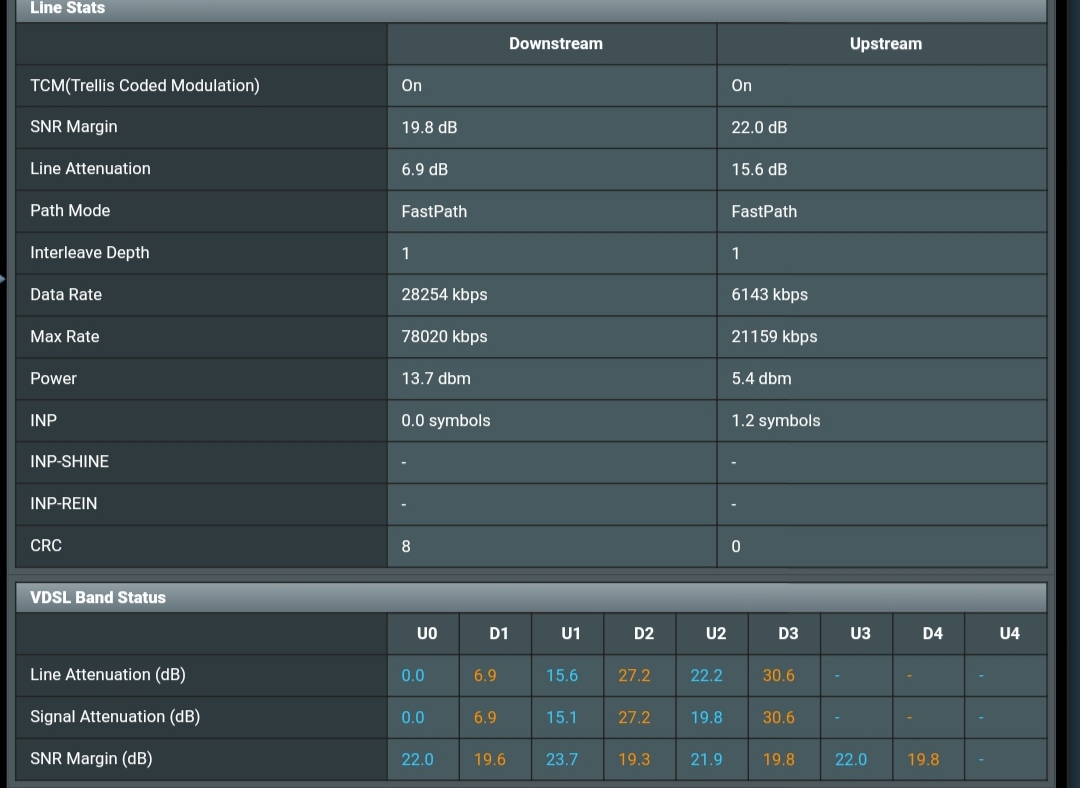
Task: Click the Line Stats section header
Action: (x=68, y=8)
